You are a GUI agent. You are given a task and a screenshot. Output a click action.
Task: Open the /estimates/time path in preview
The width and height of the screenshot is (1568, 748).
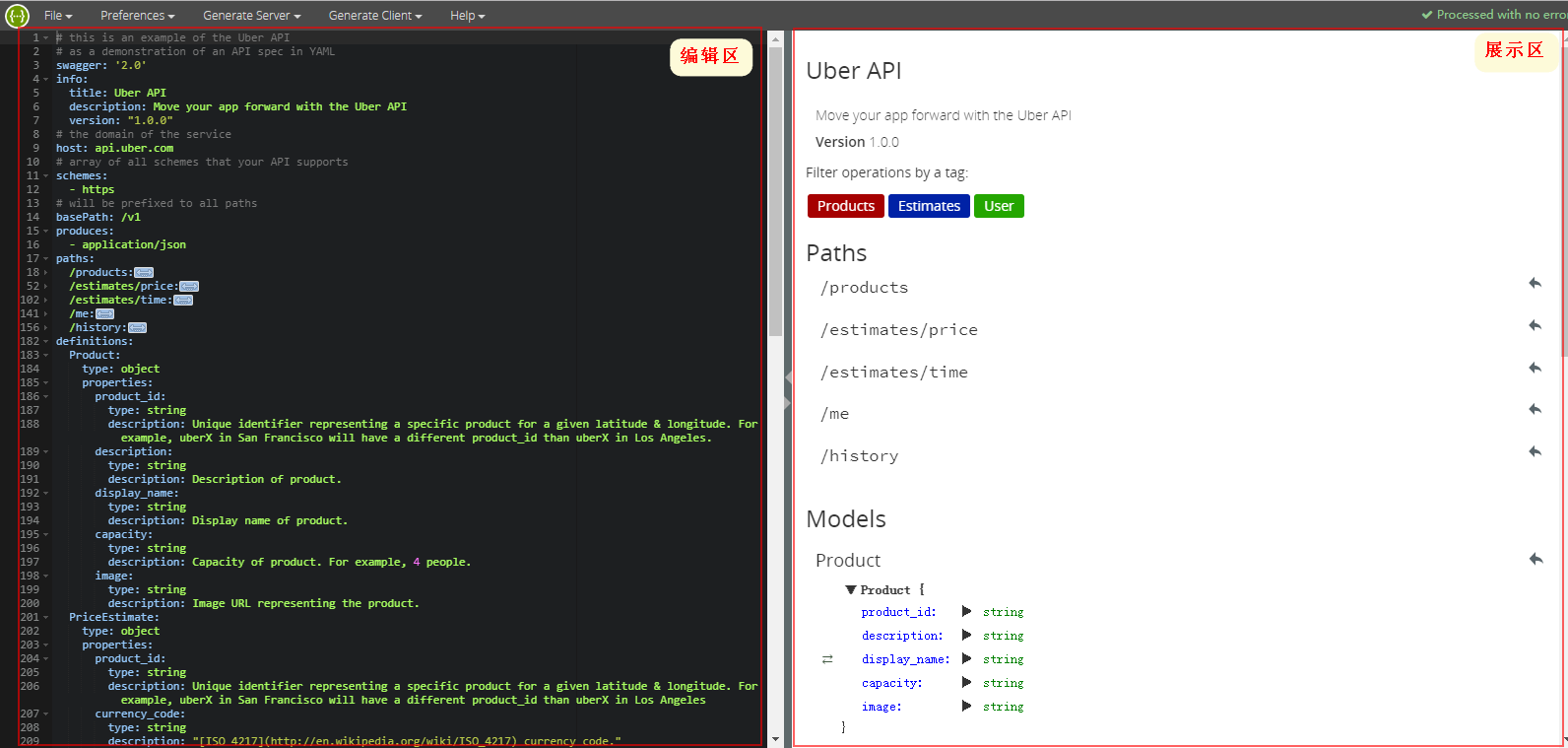(x=894, y=373)
